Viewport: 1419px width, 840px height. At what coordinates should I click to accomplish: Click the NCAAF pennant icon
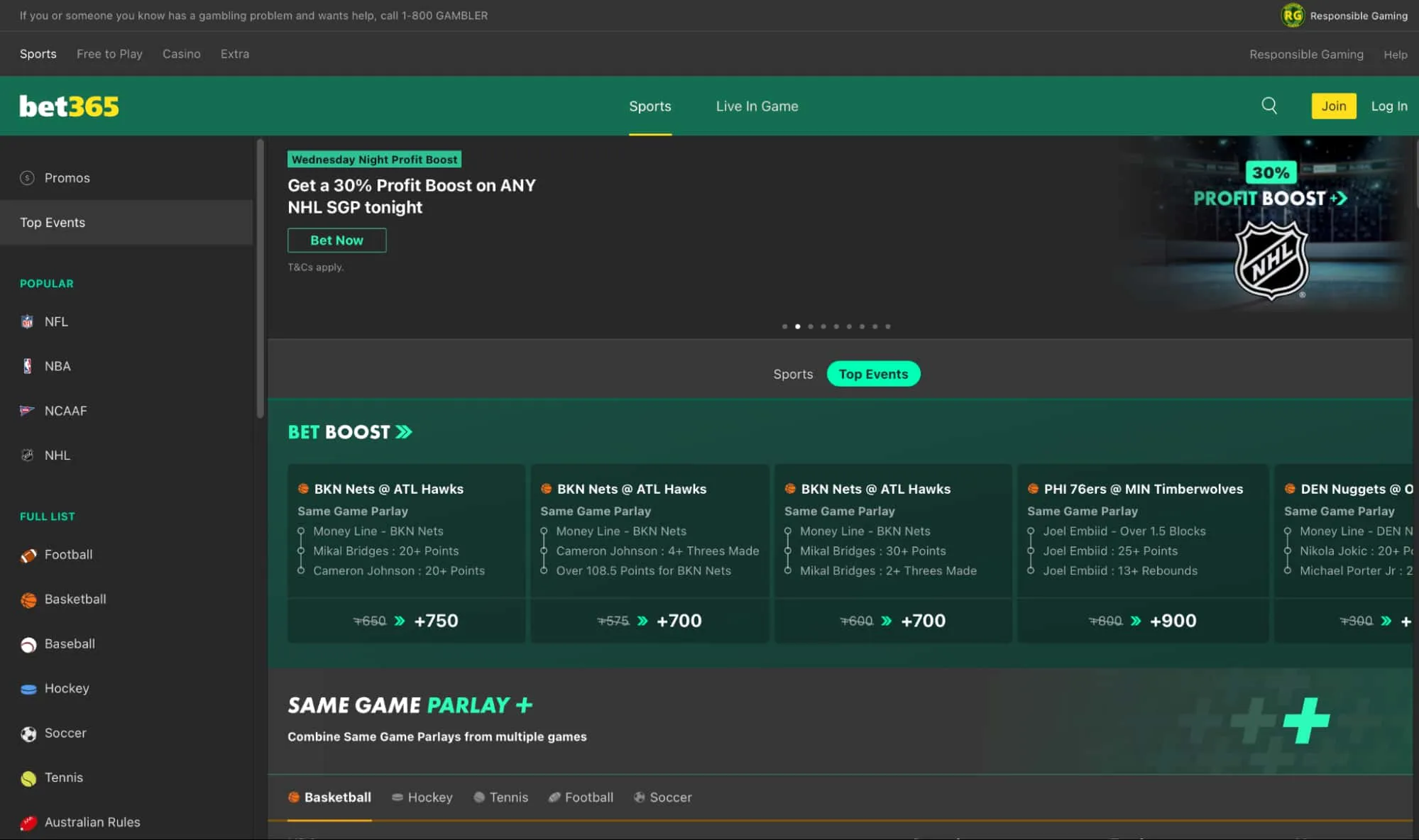tap(27, 410)
